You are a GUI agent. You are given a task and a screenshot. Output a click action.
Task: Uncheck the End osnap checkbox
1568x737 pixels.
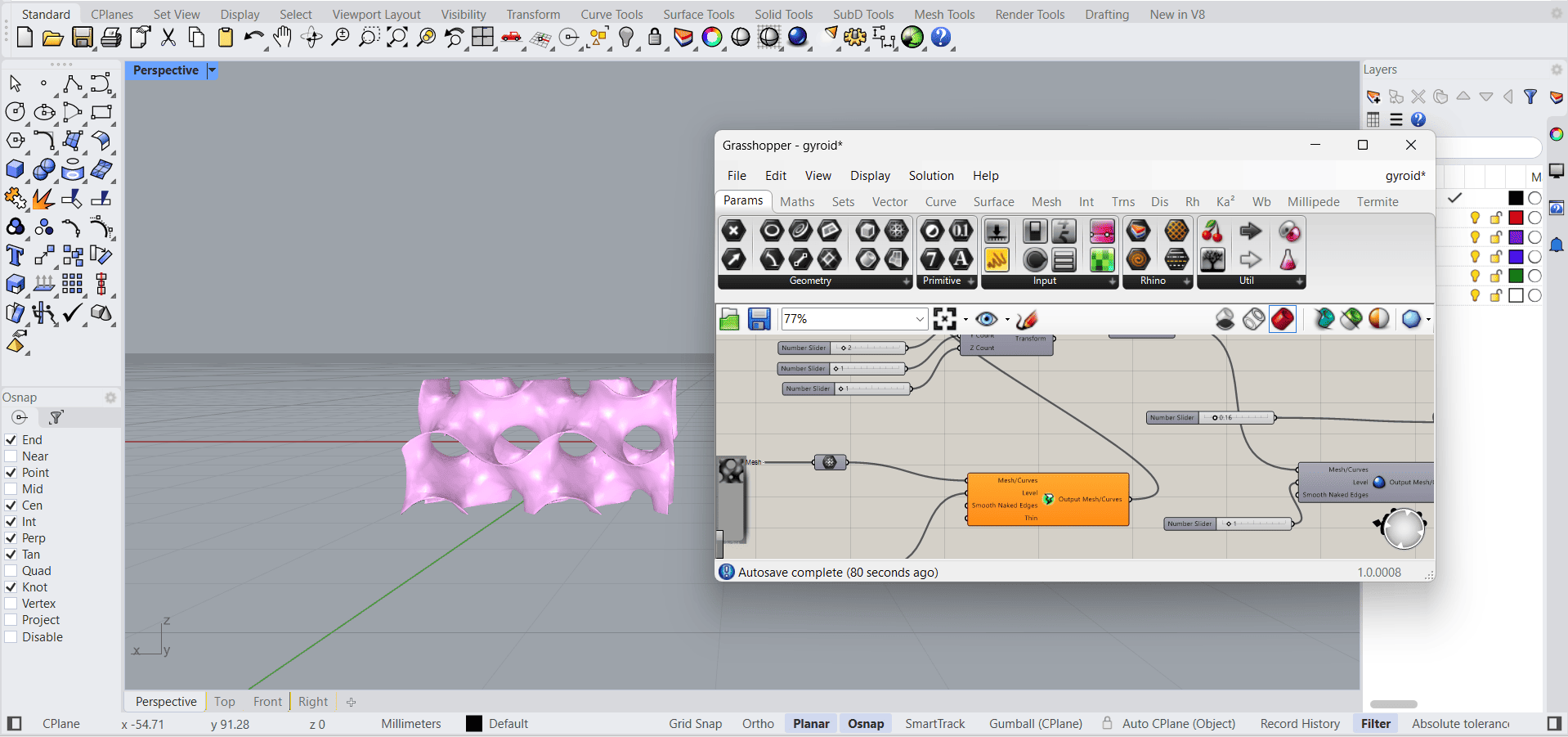tap(11, 440)
